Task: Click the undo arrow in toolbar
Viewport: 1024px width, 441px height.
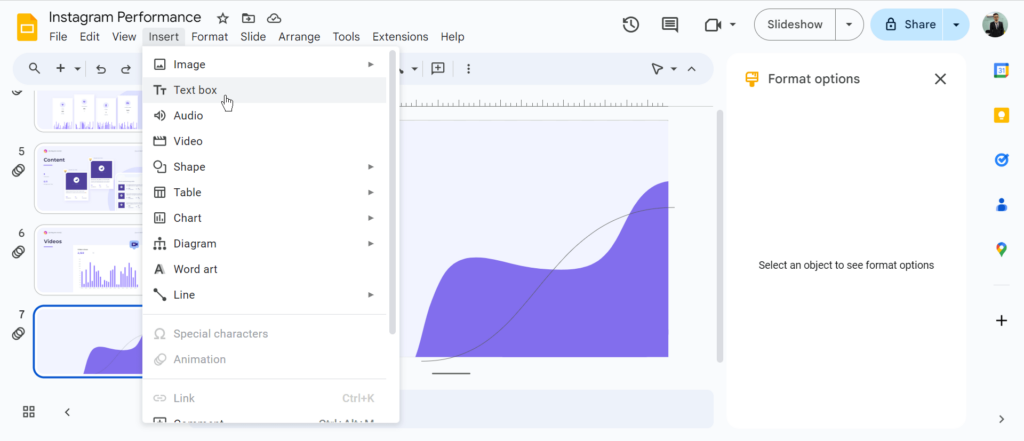Action: click(101, 69)
